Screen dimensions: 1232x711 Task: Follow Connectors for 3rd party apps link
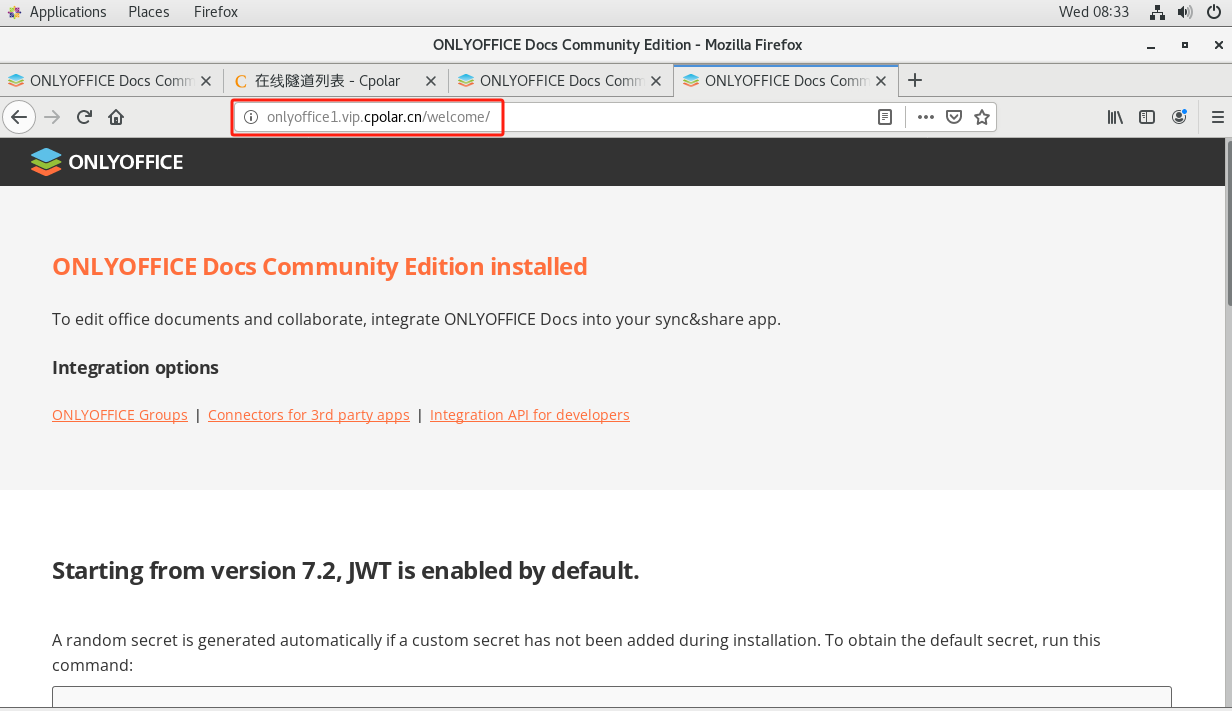(x=309, y=415)
